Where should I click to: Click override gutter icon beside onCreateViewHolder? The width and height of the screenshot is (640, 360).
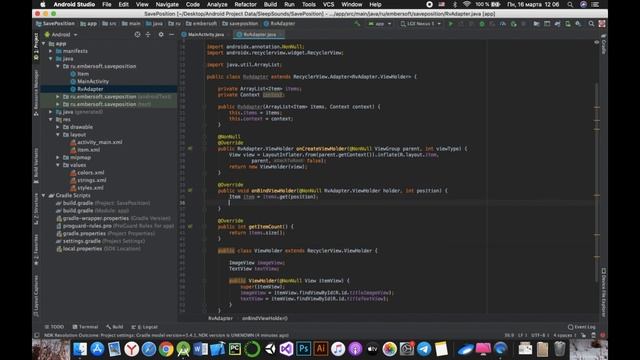tap(190, 149)
